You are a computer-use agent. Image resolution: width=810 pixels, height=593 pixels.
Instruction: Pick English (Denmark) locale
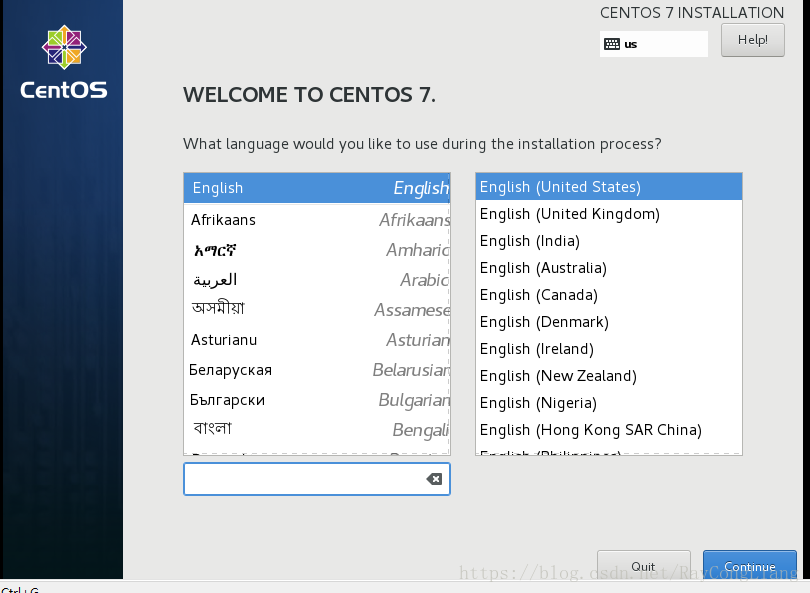click(x=609, y=322)
